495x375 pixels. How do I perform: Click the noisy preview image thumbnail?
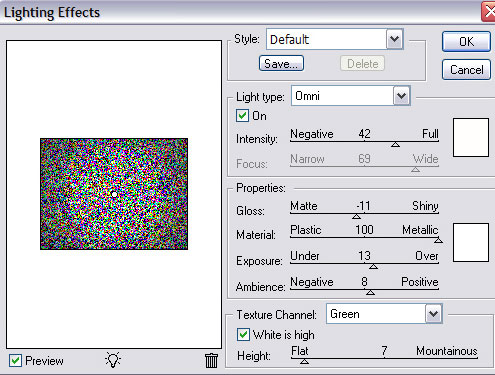[114, 194]
